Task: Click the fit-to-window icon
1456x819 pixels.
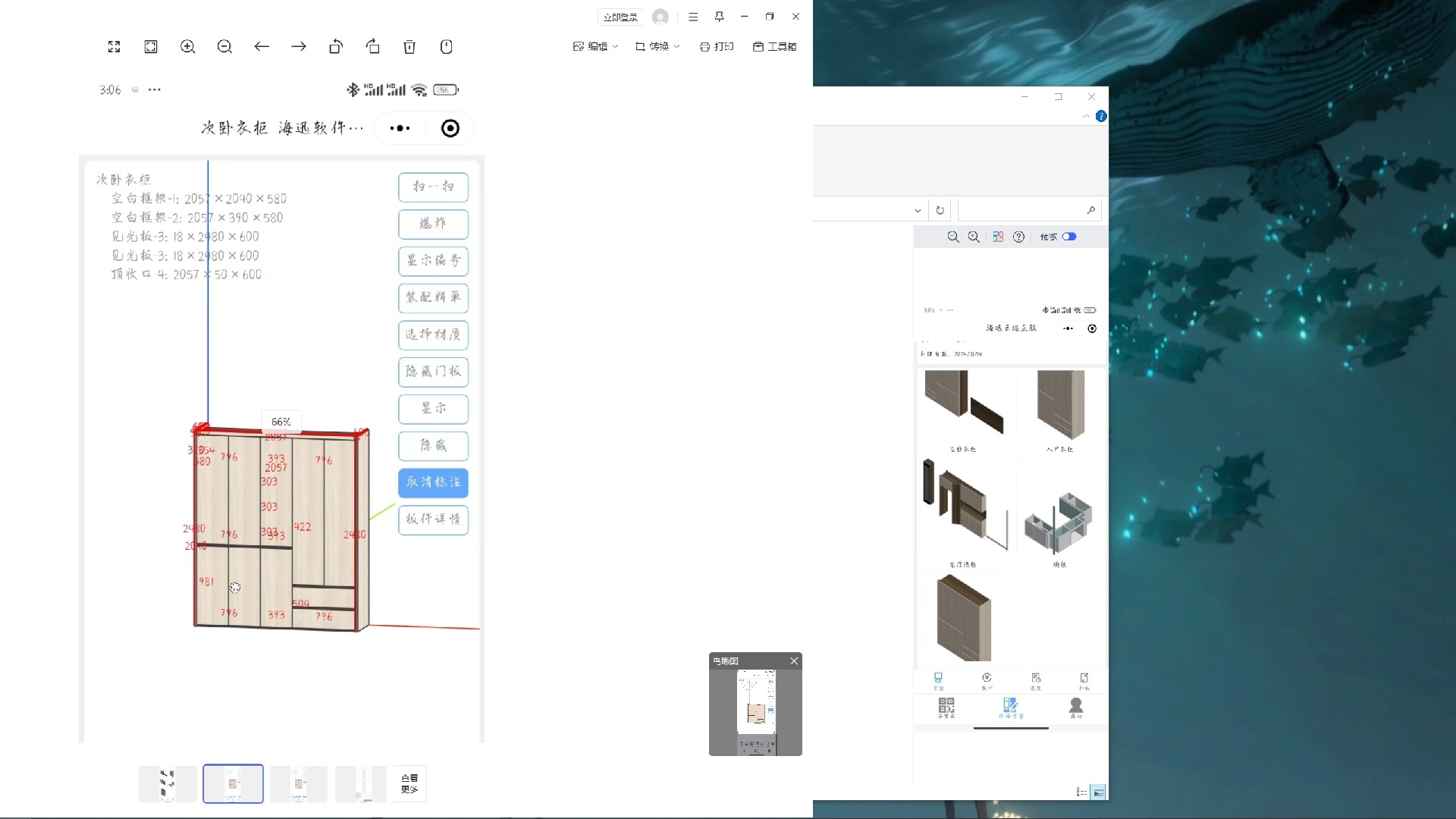Action: pos(151,47)
